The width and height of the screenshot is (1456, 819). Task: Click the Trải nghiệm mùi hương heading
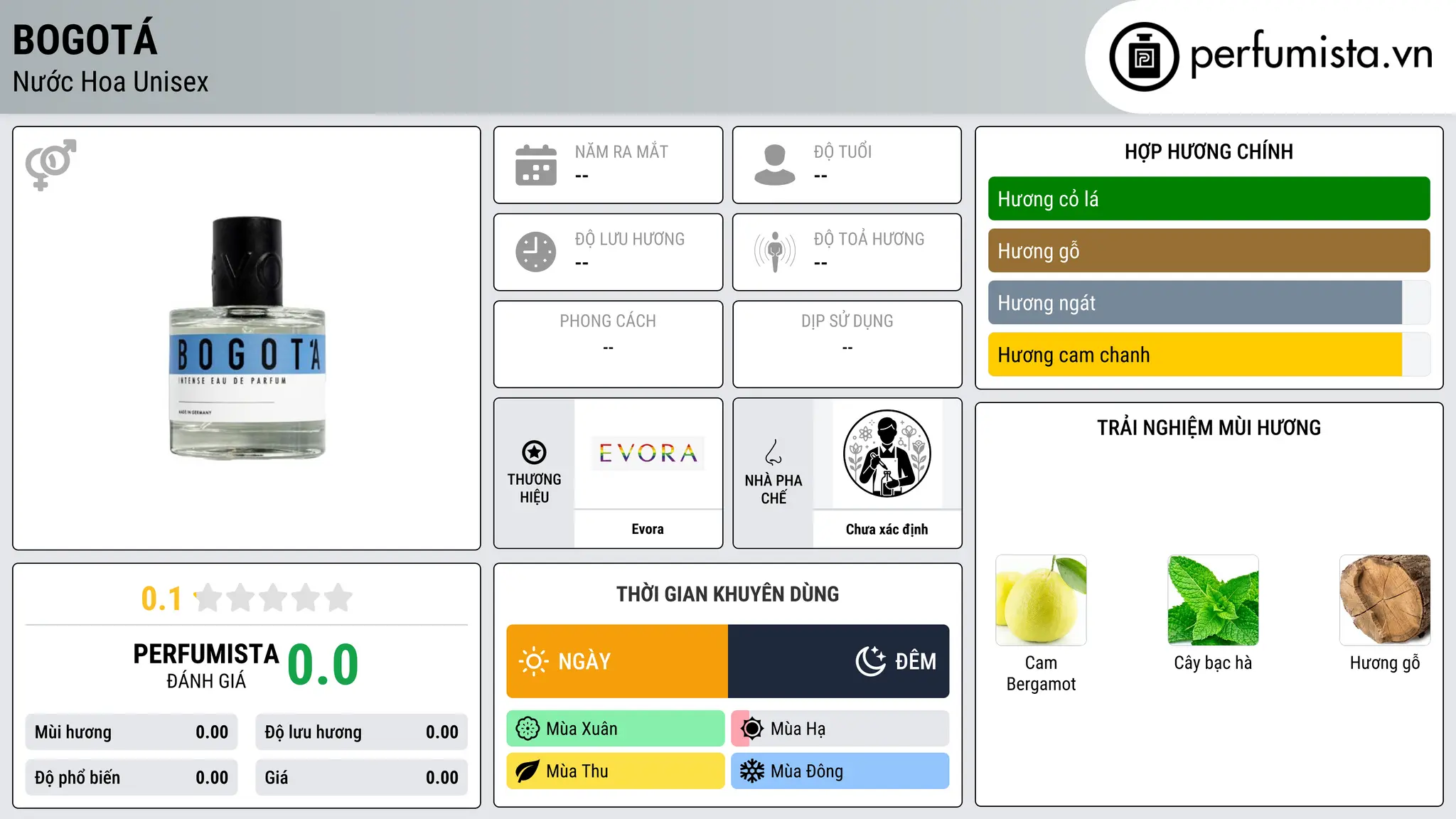click(x=1209, y=427)
